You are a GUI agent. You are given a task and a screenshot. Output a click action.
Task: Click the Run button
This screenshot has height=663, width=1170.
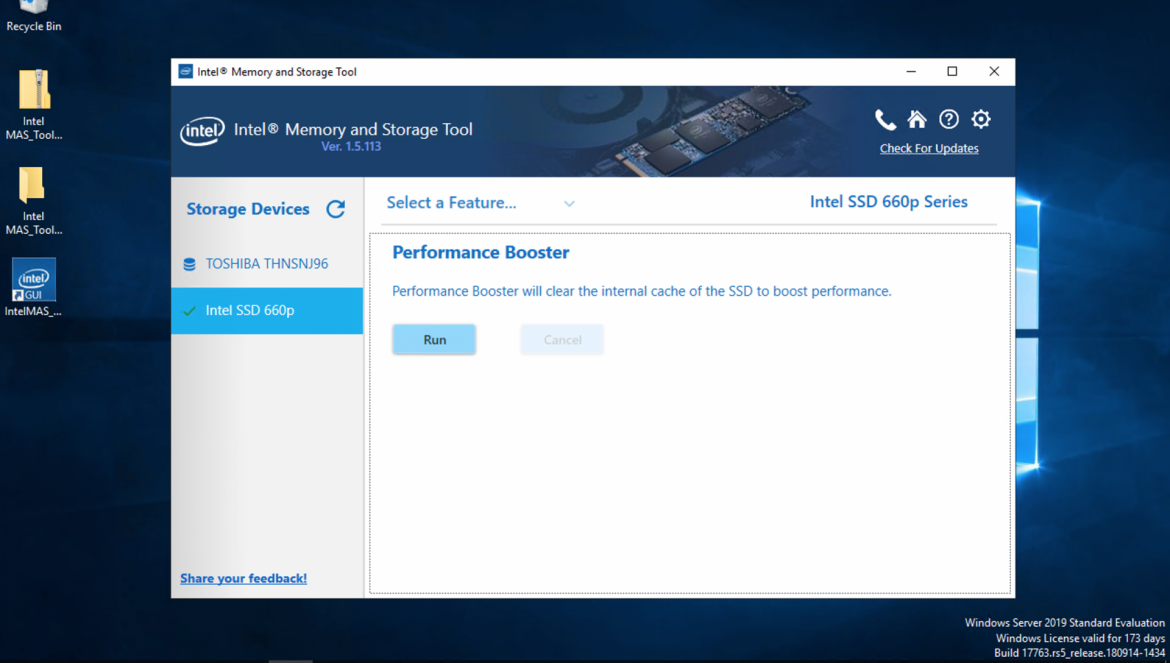pos(434,339)
